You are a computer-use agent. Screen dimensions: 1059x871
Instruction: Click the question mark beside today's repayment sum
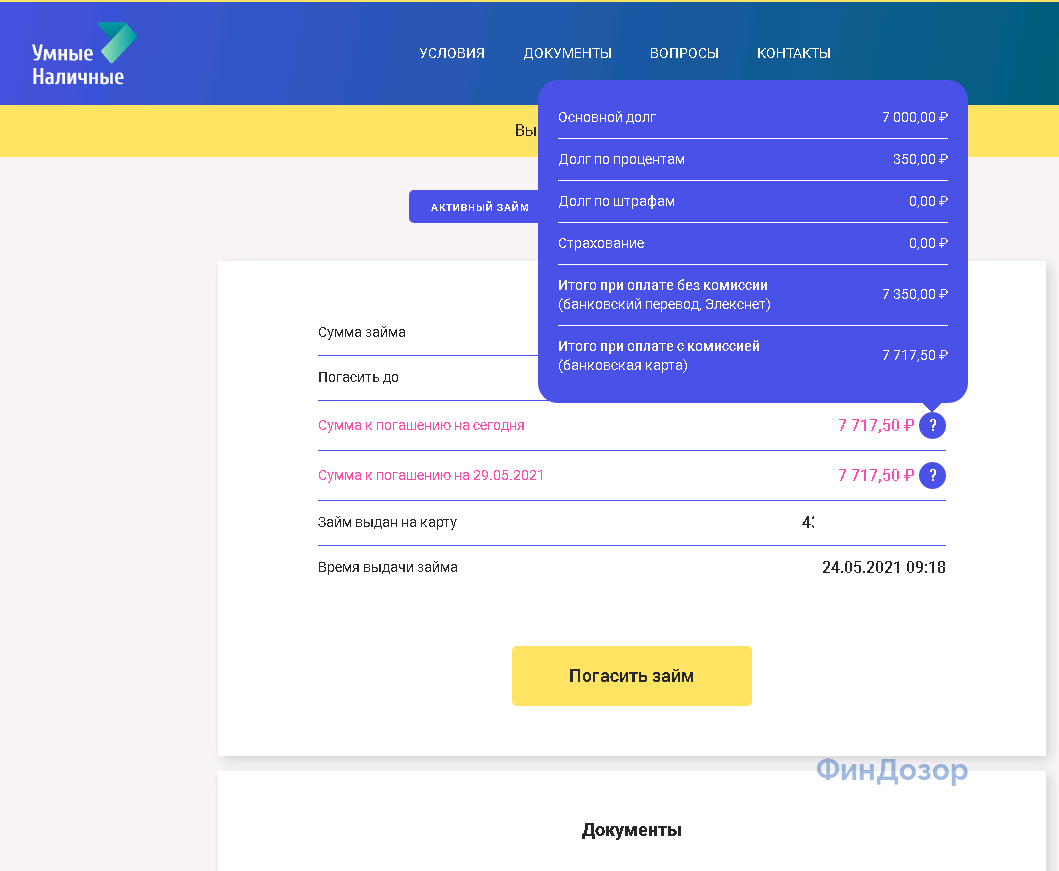tap(932, 425)
